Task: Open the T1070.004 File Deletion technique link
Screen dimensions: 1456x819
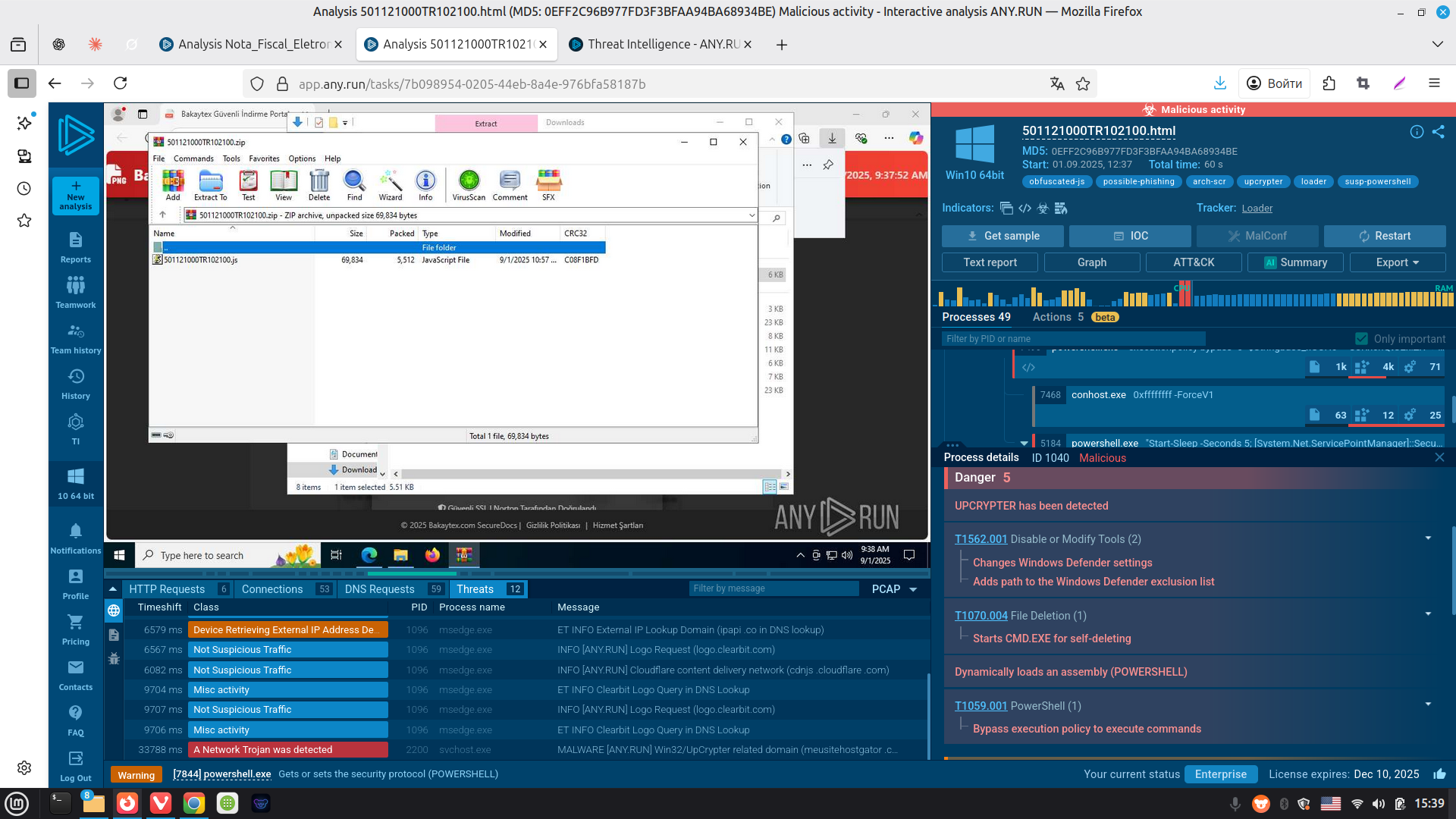Action: (981, 616)
